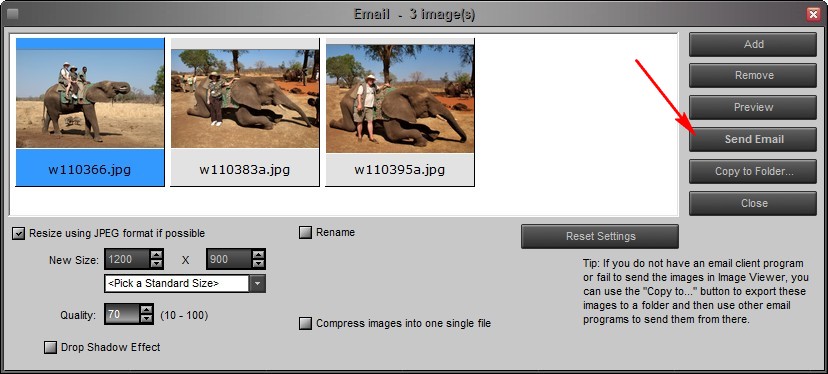Open the Preview button
This screenshot has width=828, height=374.
[x=753, y=107]
